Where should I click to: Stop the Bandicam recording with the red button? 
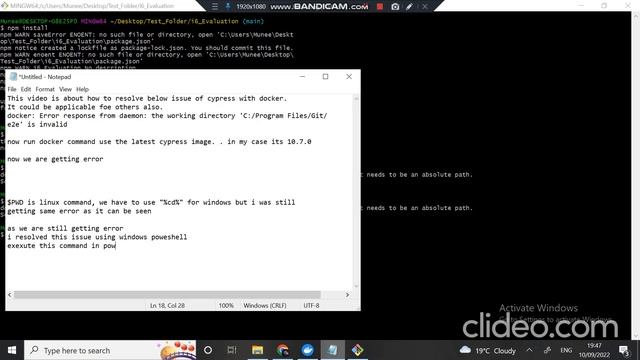(x=380, y=7)
